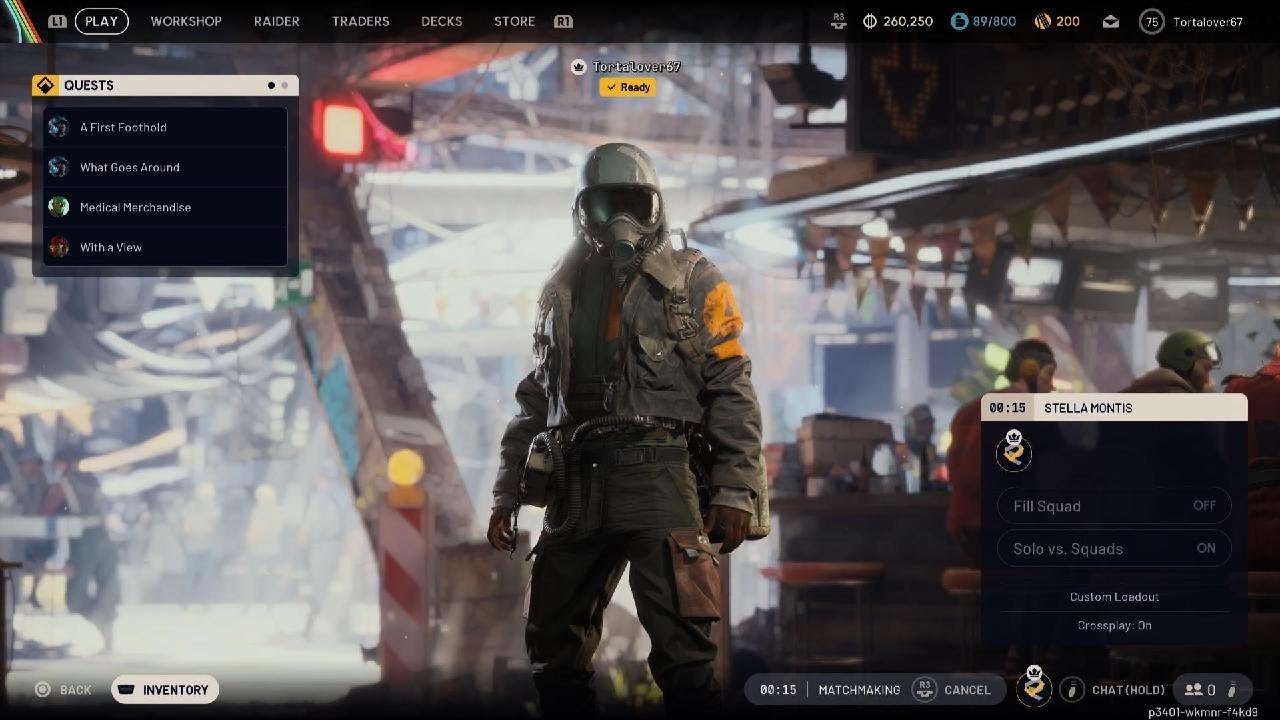Click the CHAT(HOLD) button

pyautogui.click(x=1129, y=690)
